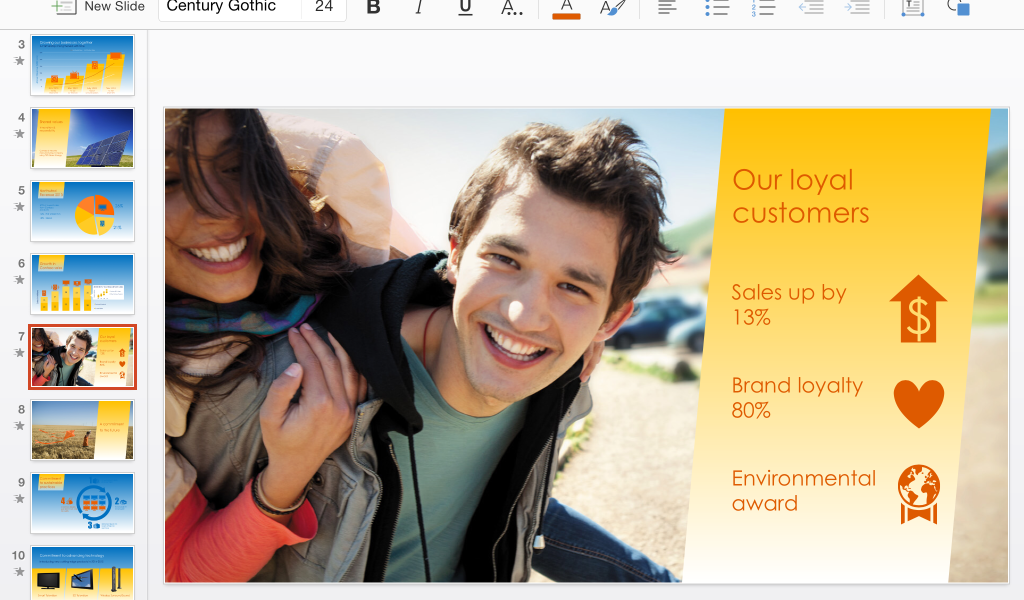Select the 'Sales up by 13%' text
This screenshot has width=1024, height=600.
pos(789,305)
